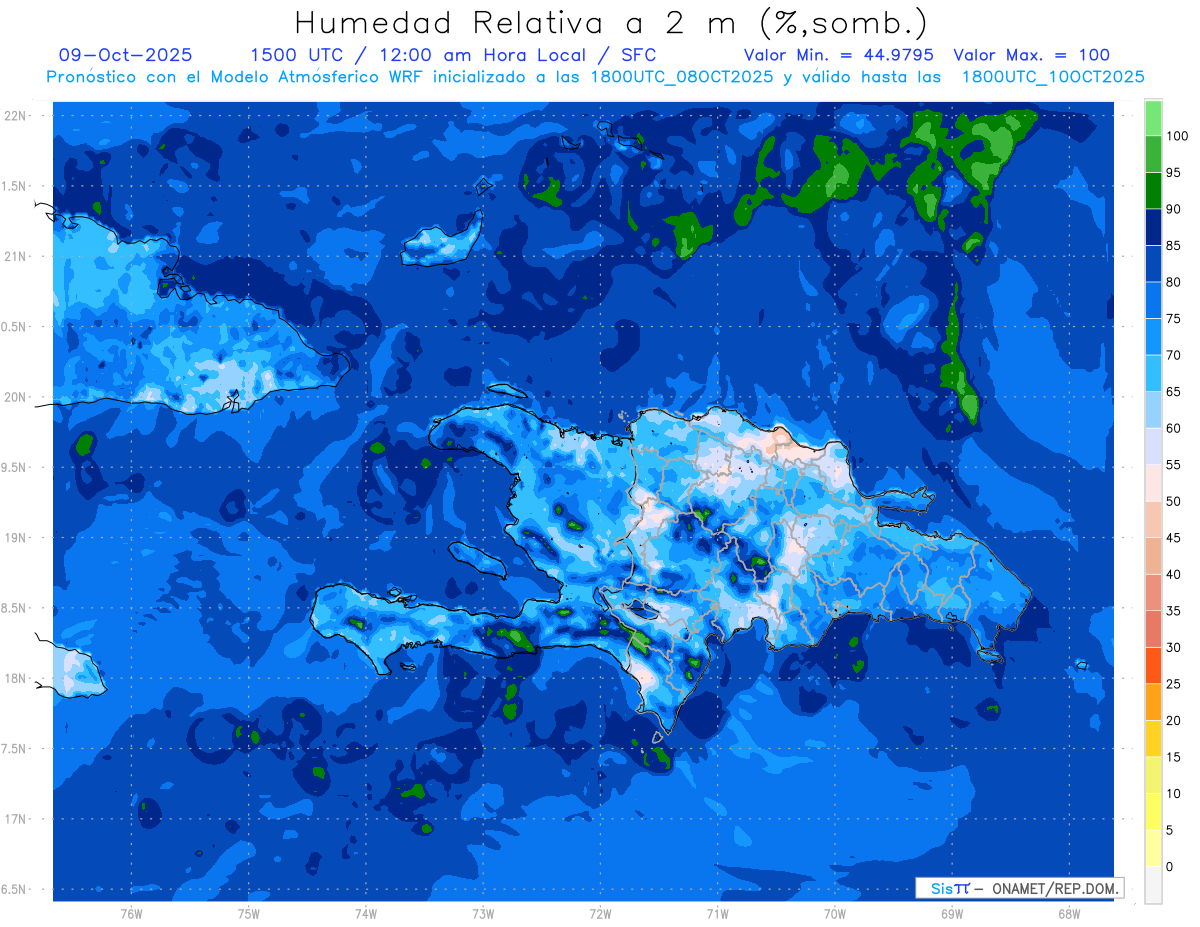Click the longitude label '68W'
The width and height of the screenshot is (1200, 927).
click(1068, 914)
